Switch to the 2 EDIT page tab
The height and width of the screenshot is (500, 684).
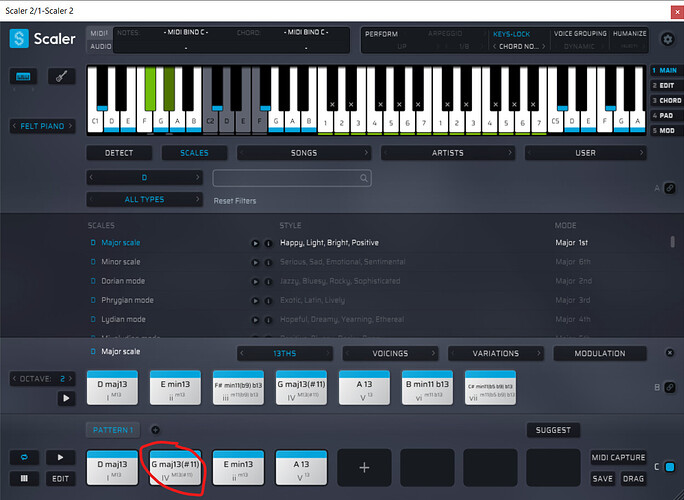click(x=667, y=86)
